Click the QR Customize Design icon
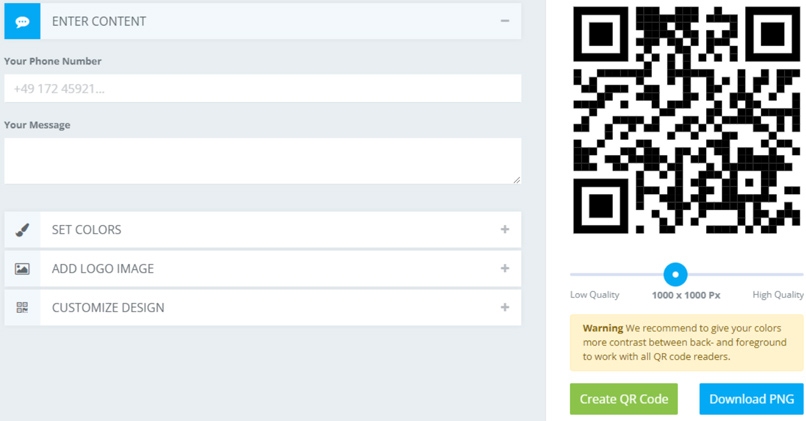The height and width of the screenshot is (421, 806). pos(22,307)
